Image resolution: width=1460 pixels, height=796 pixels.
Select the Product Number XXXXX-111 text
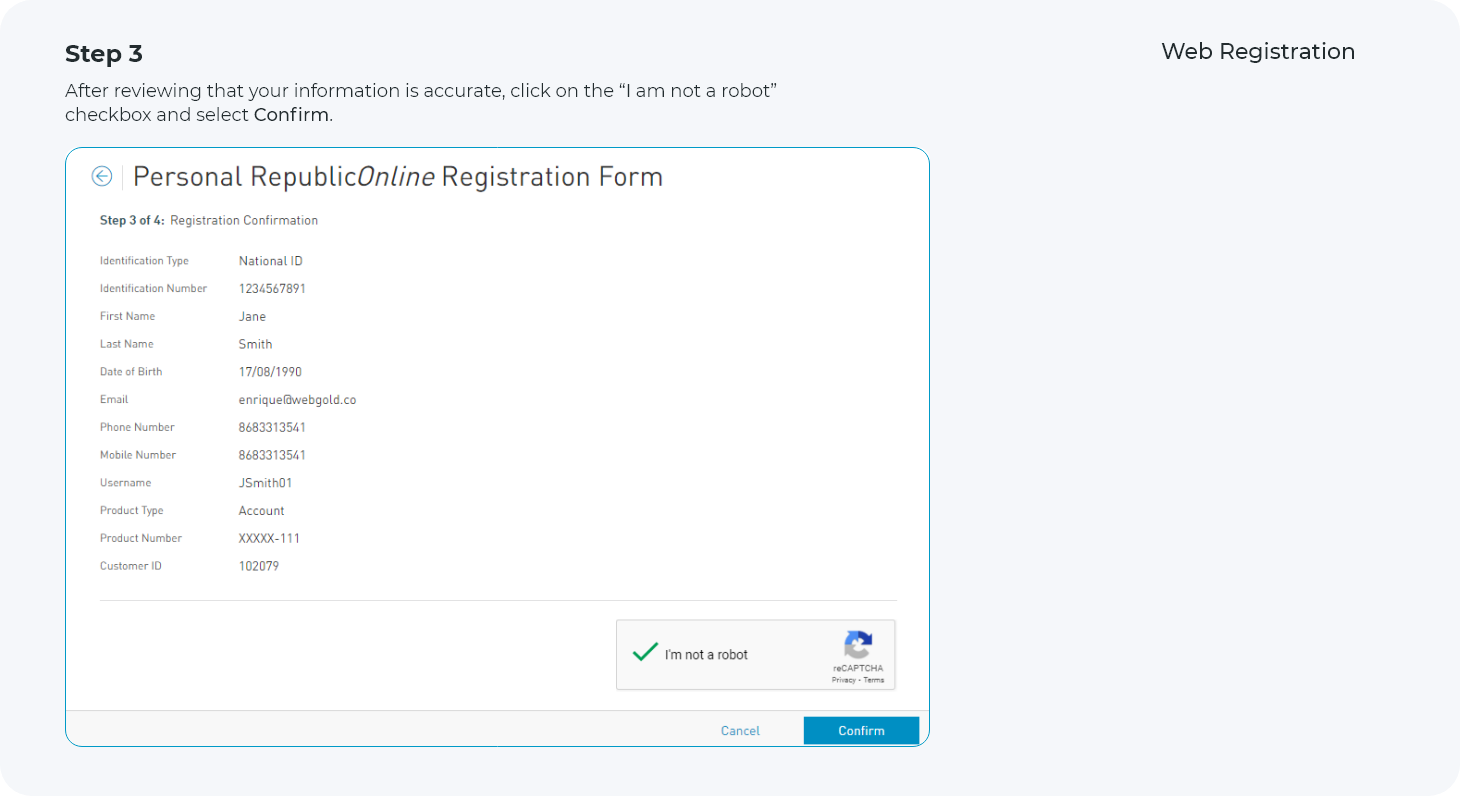coord(269,538)
